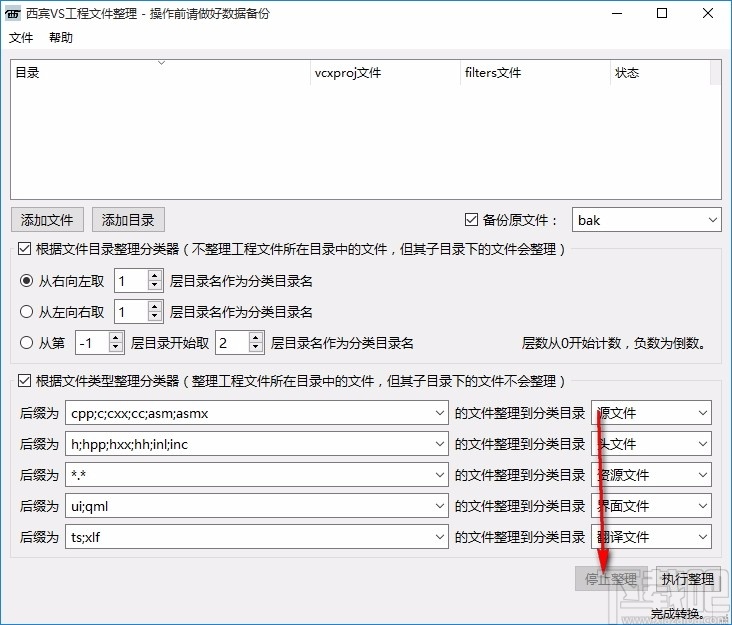Viewport: 732px width, 625px height.
Task: Open the 文件 menu
Action: coord(21,38)
